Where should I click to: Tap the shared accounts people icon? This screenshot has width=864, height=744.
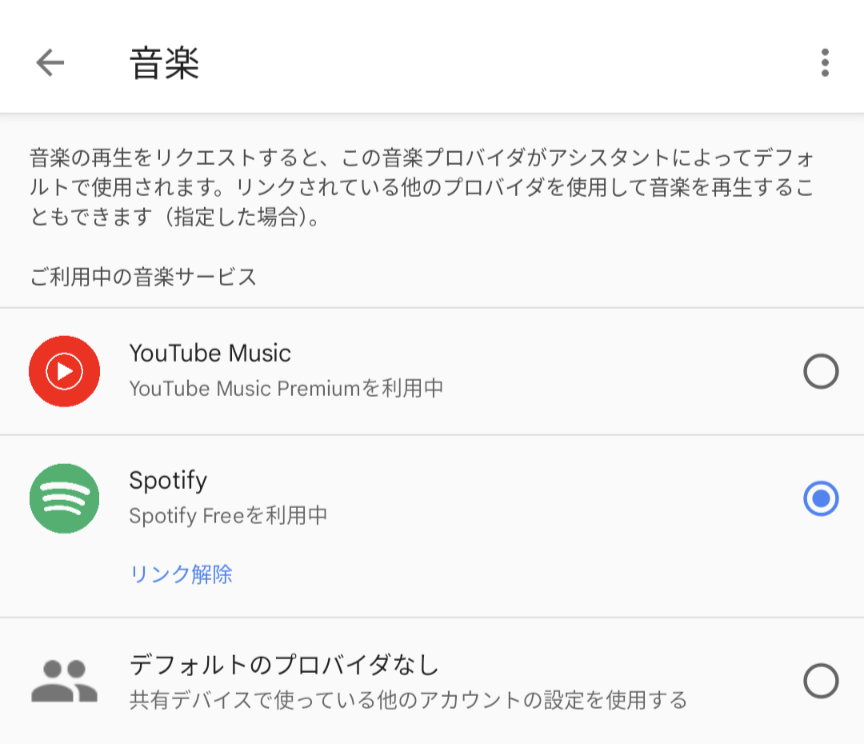tap(64, 681)
